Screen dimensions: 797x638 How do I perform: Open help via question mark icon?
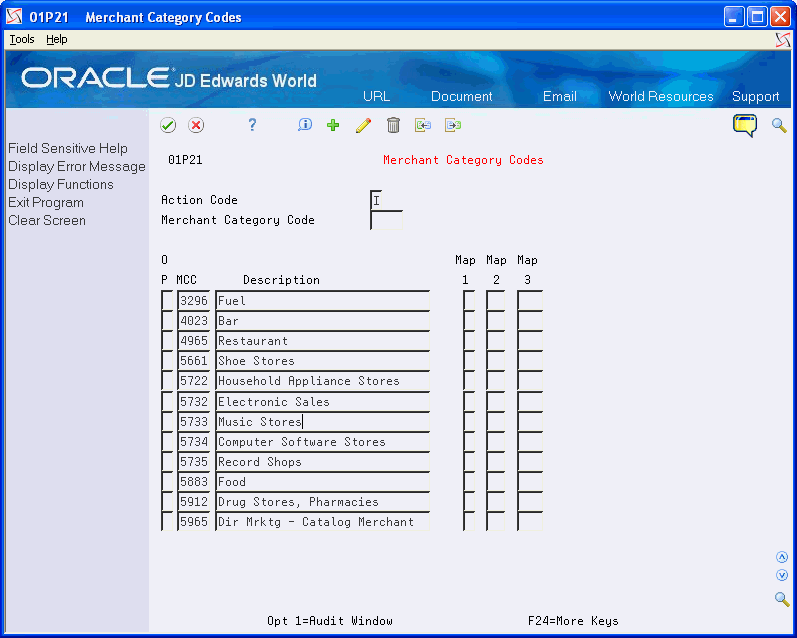pos(252,125)
